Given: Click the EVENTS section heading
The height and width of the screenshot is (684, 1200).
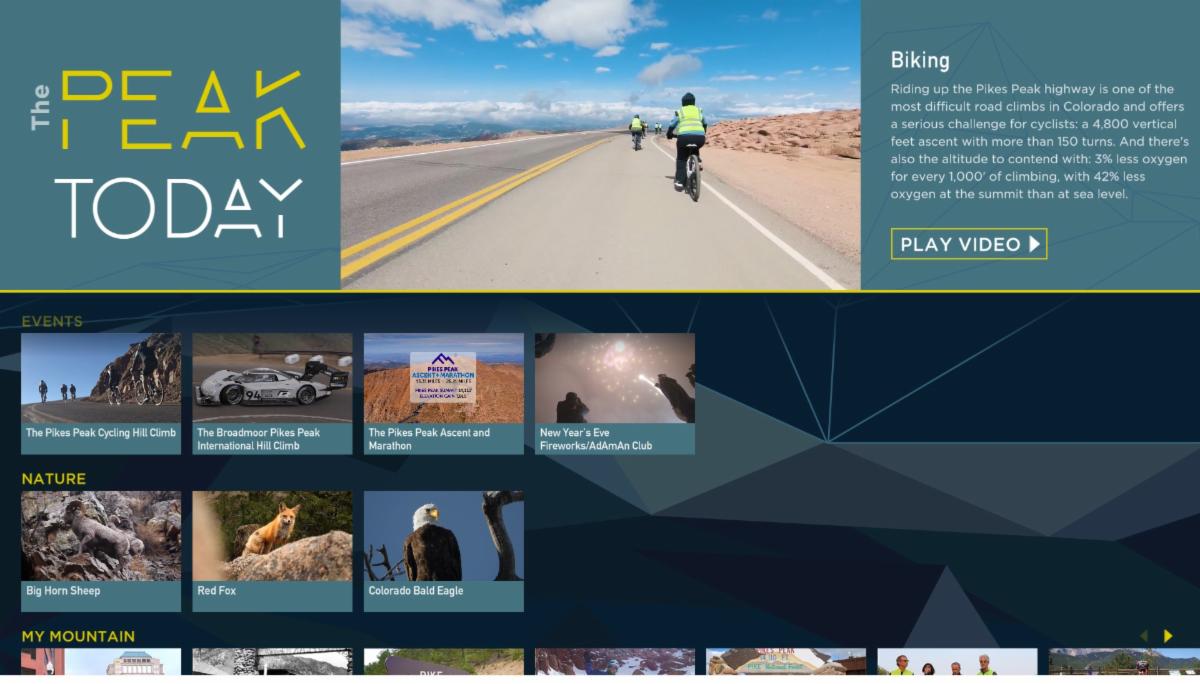Looking at the screenshot, I should (x=52, y=321).
